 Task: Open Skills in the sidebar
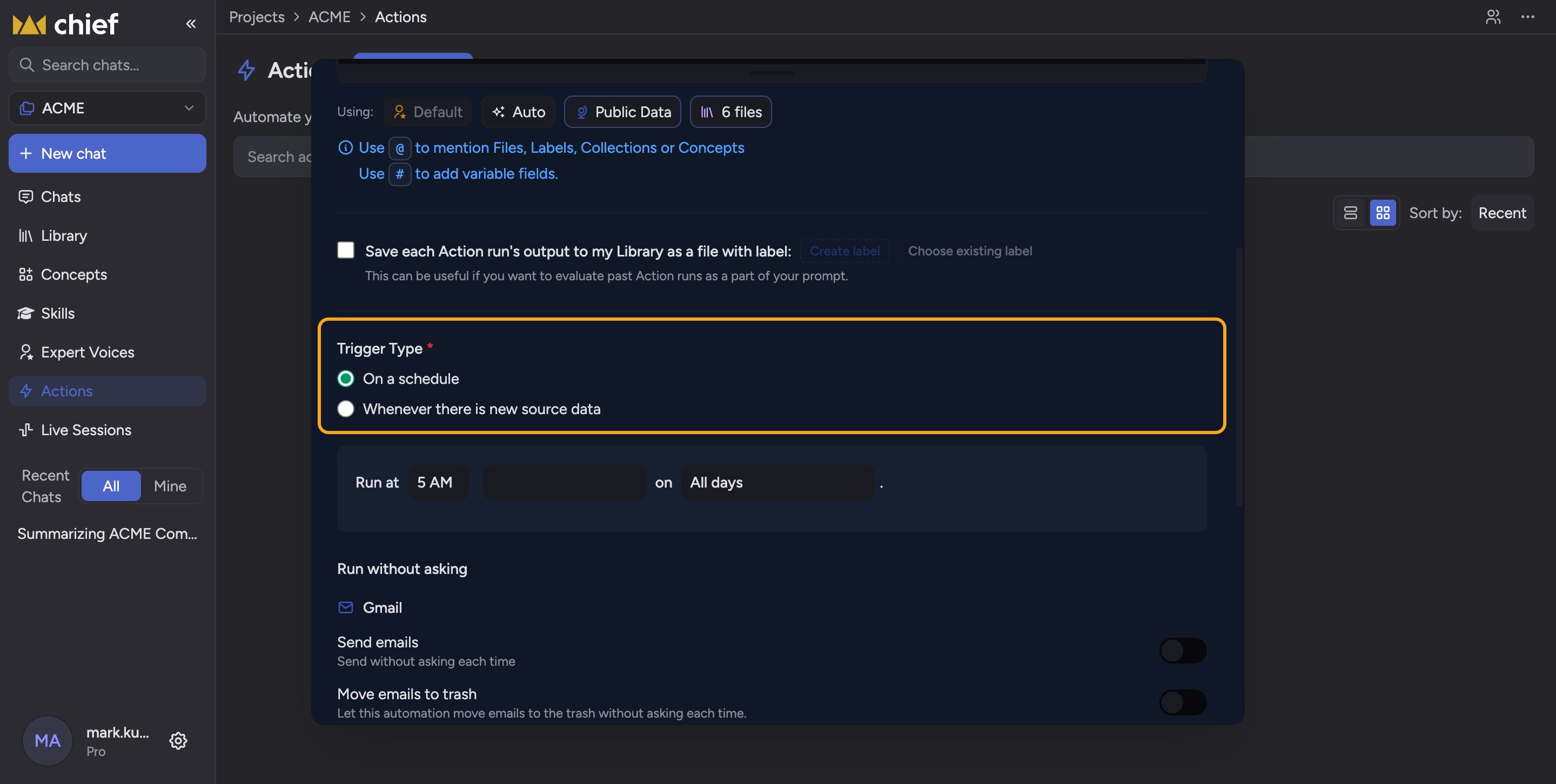click(x=108, y=313)
